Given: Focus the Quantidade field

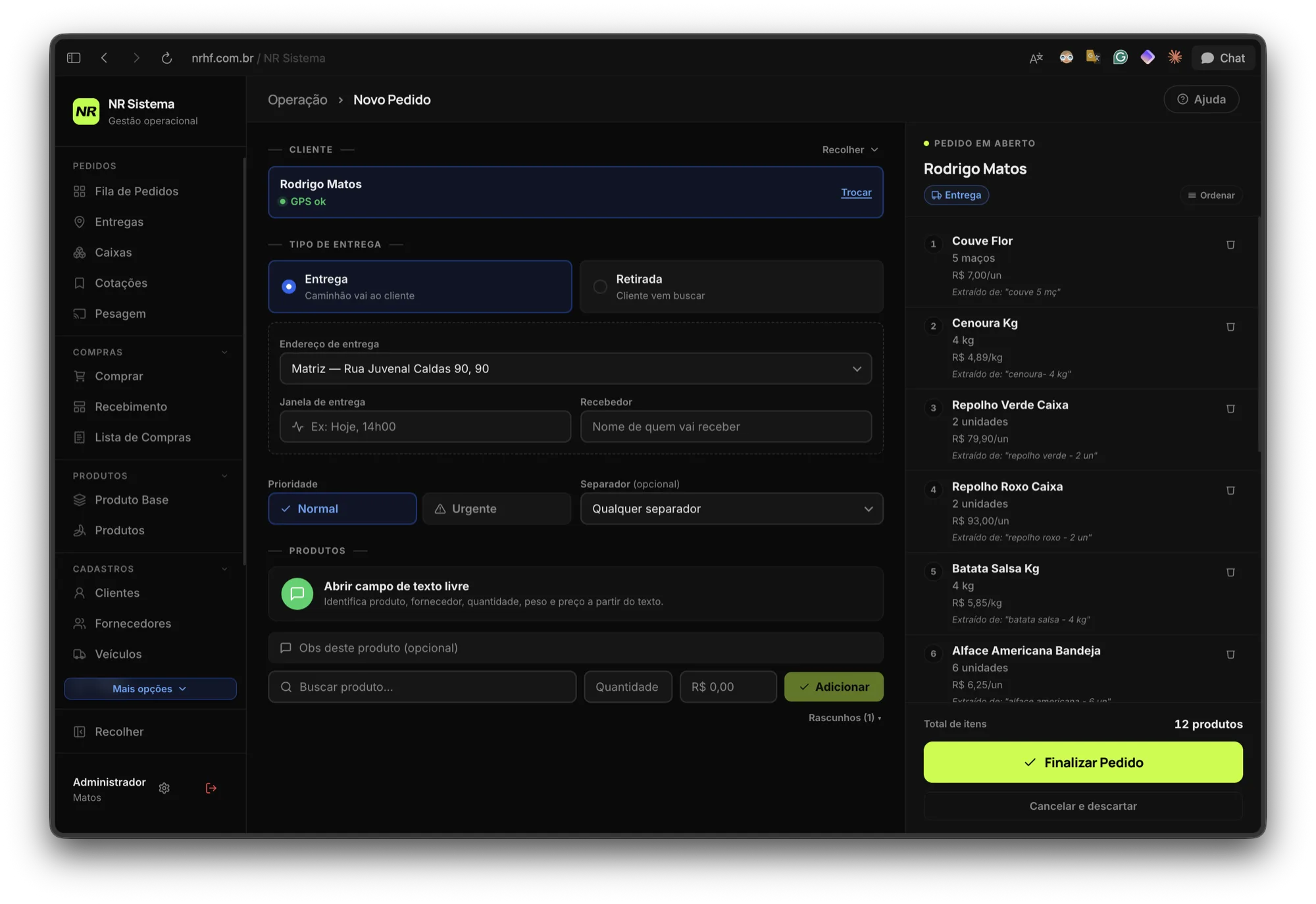Looking at the screenshot, I should [628, 687].
